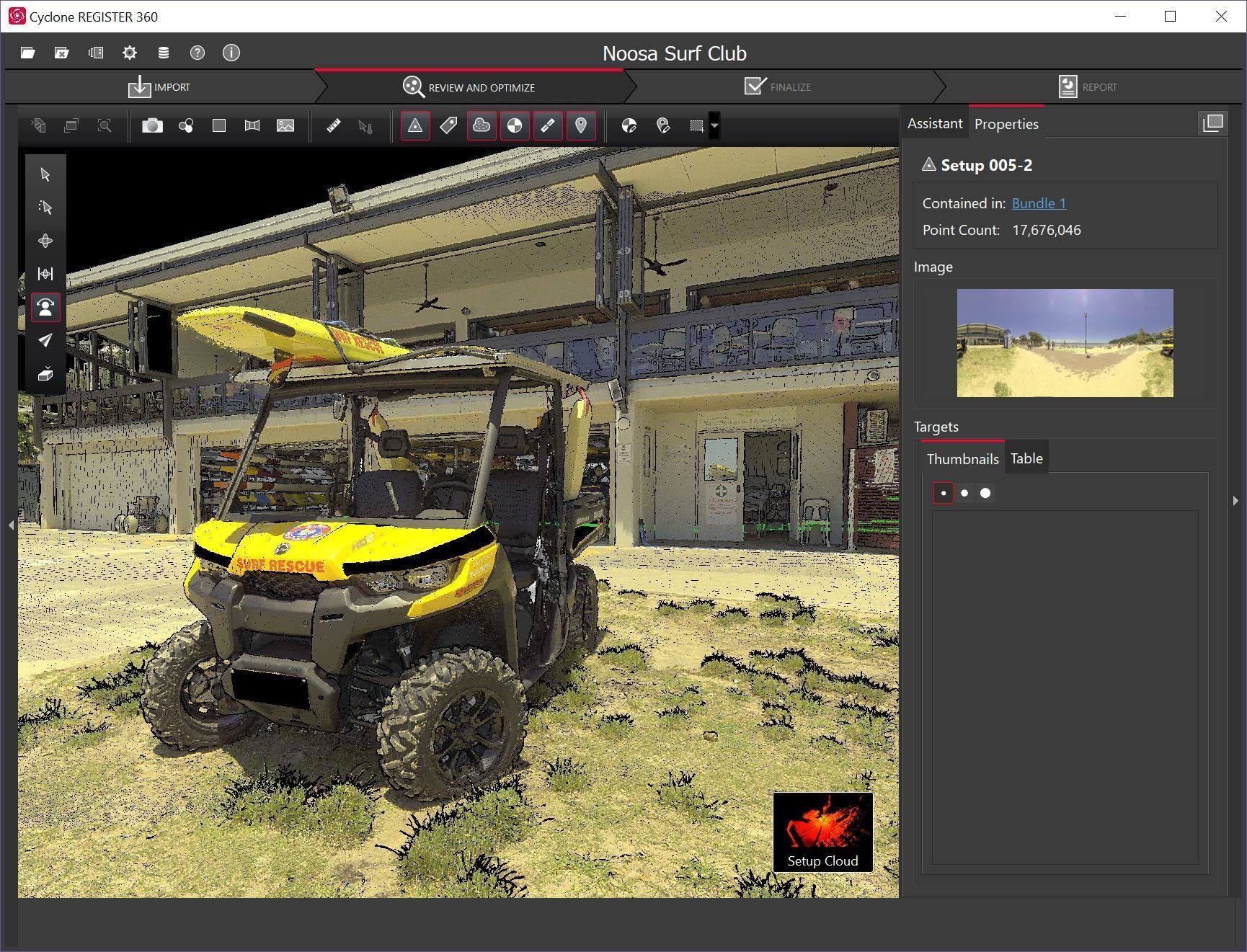Expand the left side panel arrow
The width and height of the screenshot is (1247, 952).
point(11,525)
